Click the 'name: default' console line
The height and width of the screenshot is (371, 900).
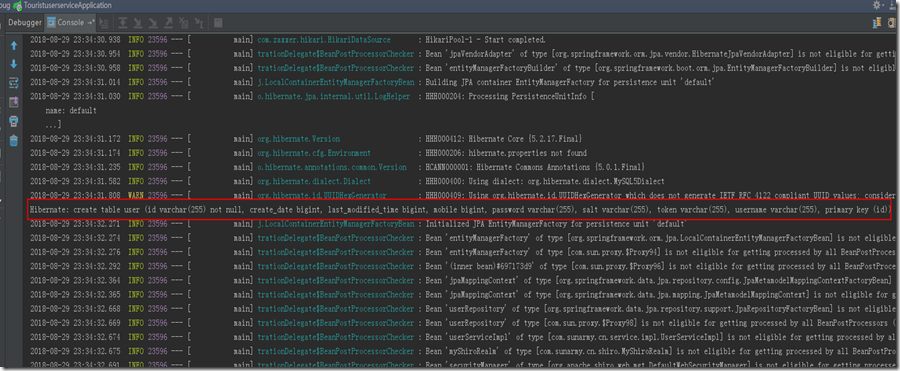(x=71, y=110)
